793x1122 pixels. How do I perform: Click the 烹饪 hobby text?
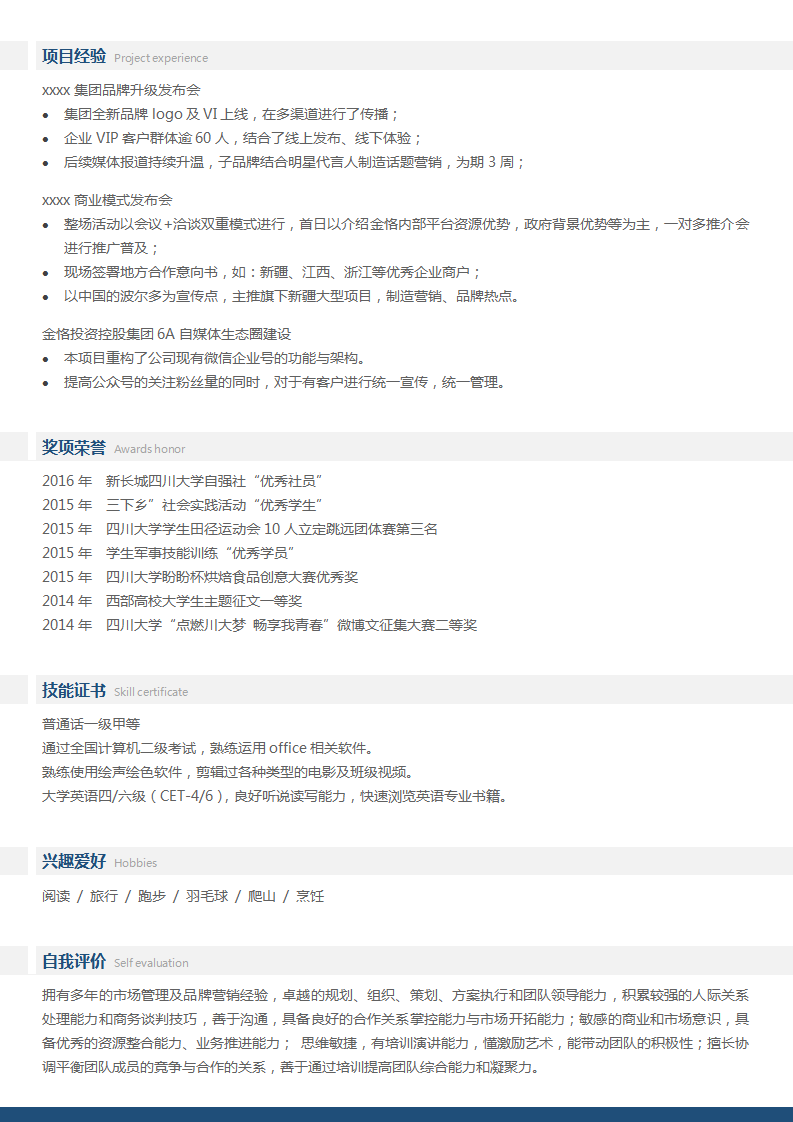310,896
